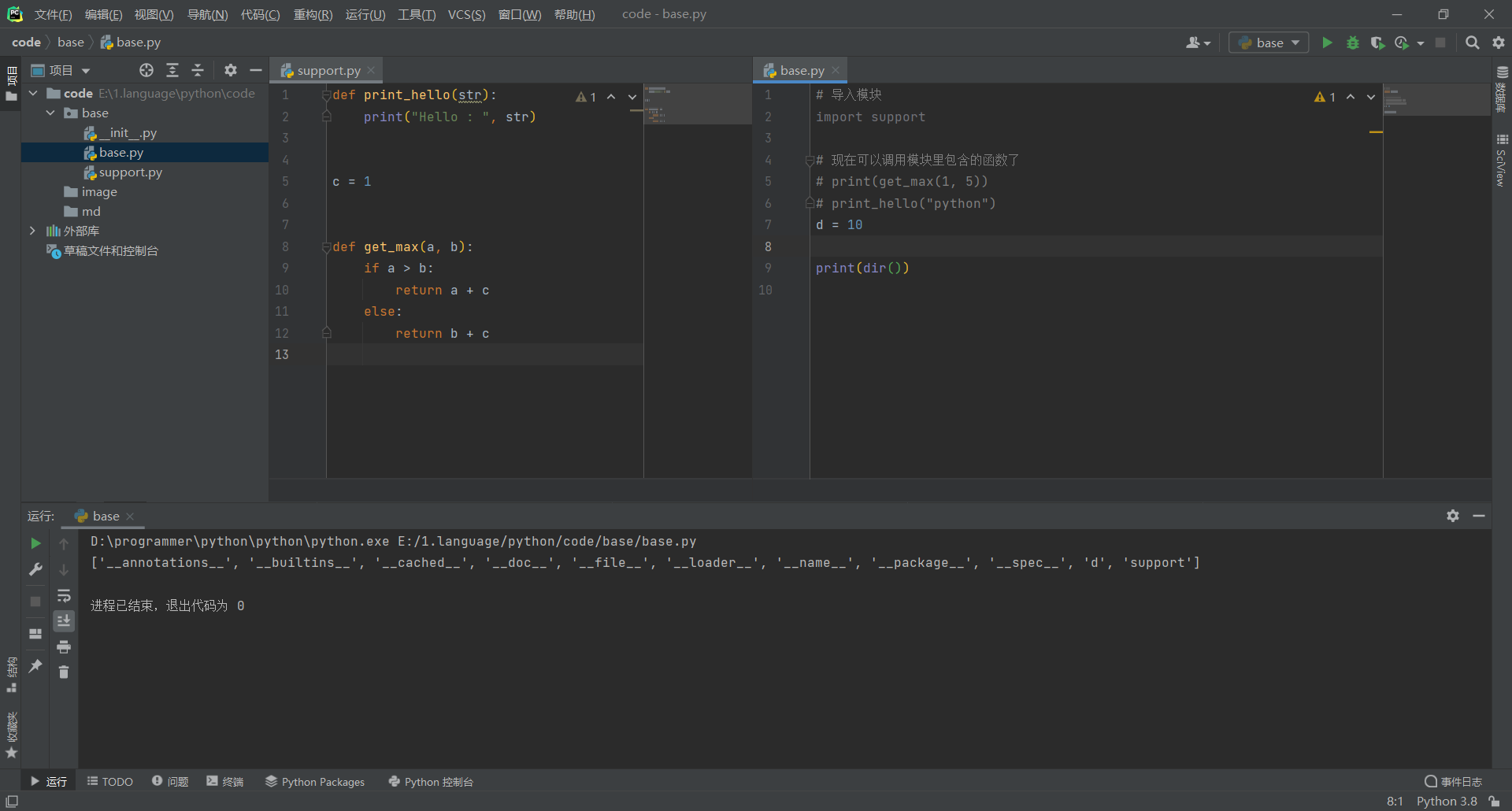Open the 问题 problems tool window
Screen dimensions: 1512x811
170,781
